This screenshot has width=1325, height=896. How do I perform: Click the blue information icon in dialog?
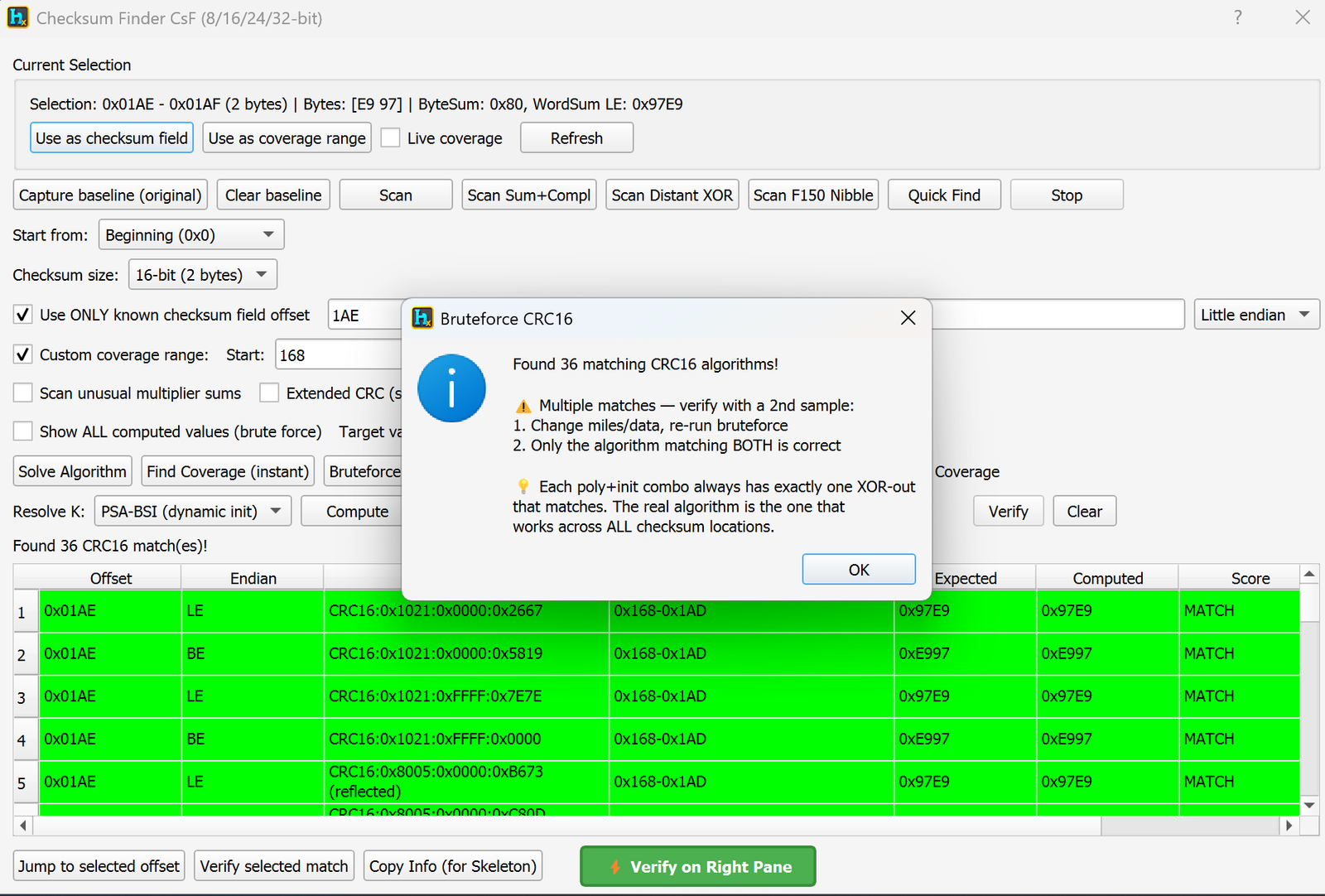click(x=451, y=388)
